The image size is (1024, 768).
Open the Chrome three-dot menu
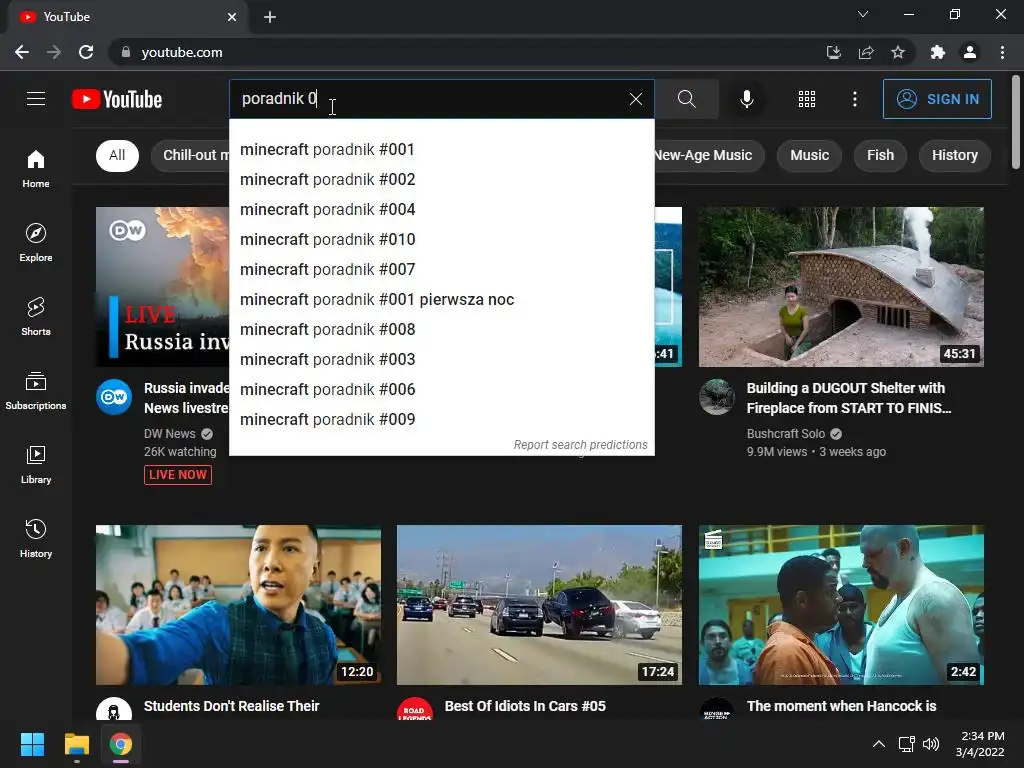click(x=1002, y=52)
